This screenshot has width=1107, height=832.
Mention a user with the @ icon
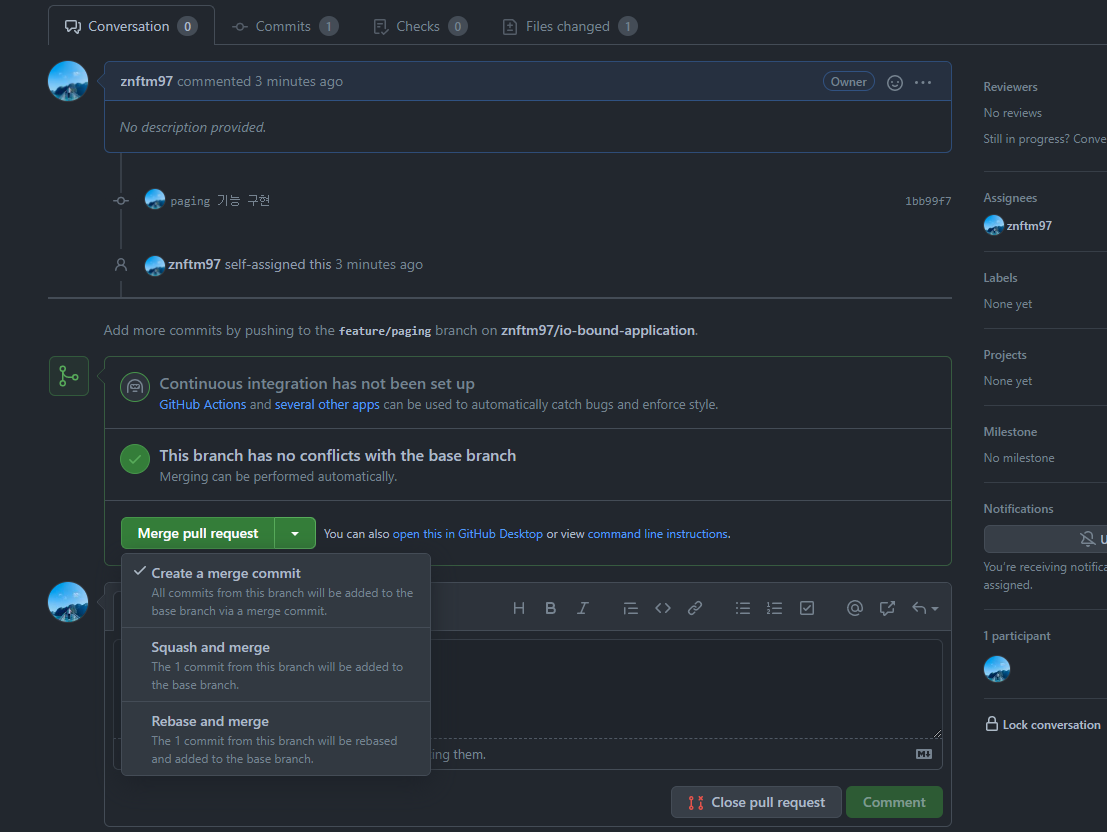point(854,608)
